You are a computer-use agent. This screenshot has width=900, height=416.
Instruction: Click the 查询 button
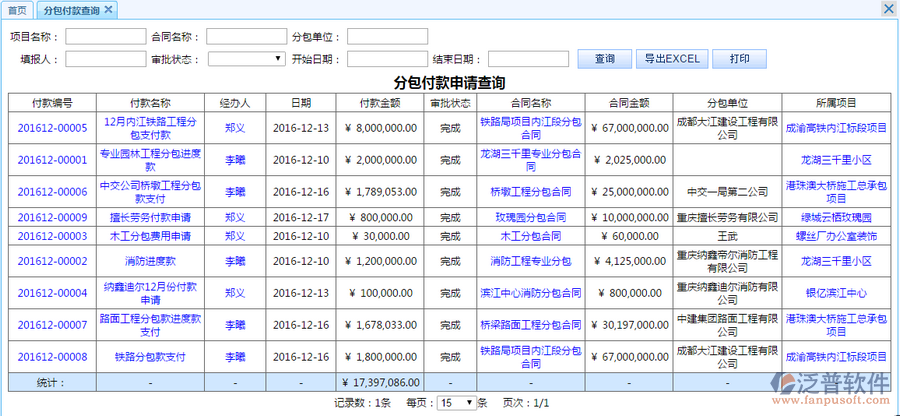[604, 59]
